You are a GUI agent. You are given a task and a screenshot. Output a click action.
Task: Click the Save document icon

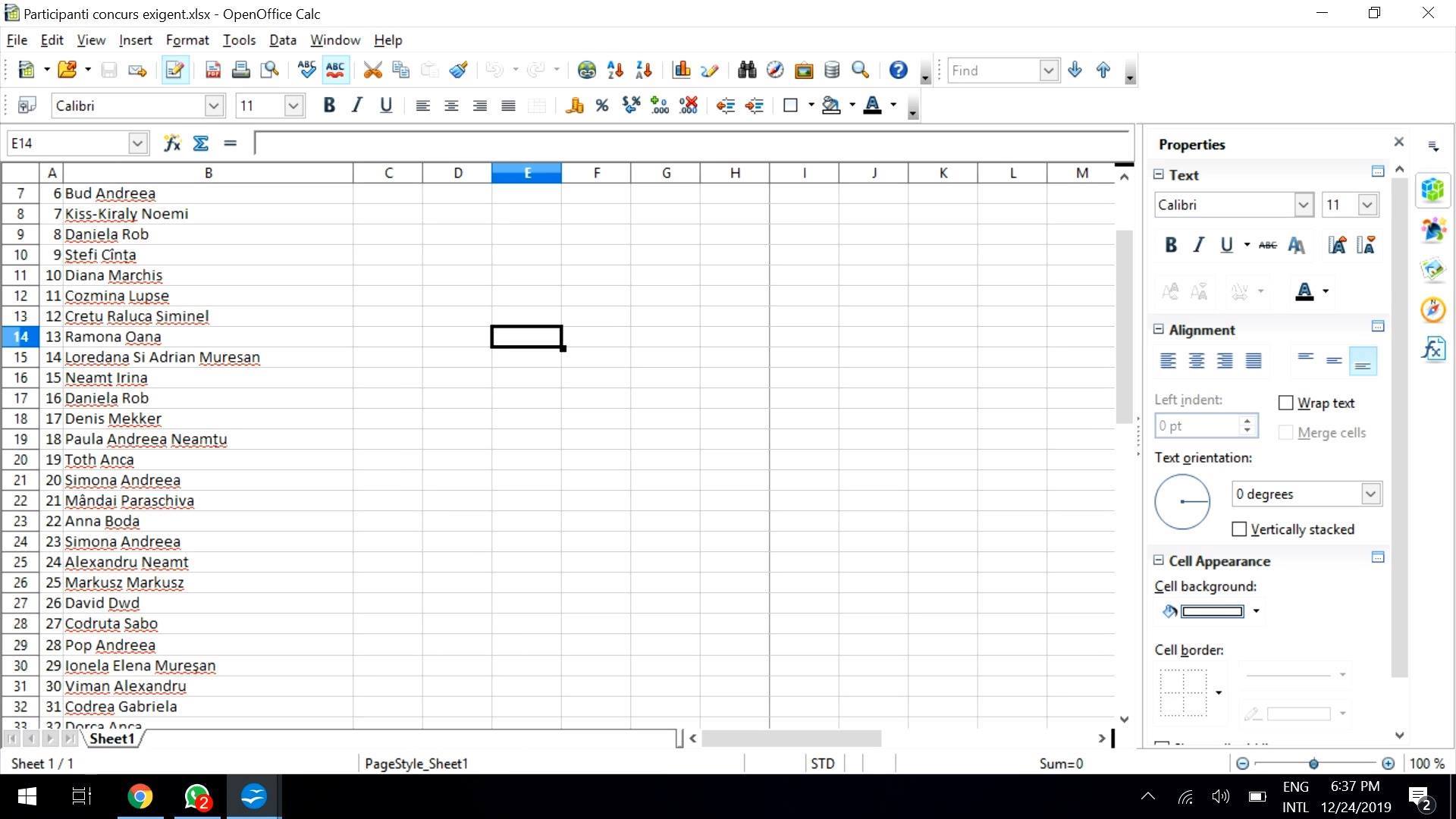coord(109,71)
